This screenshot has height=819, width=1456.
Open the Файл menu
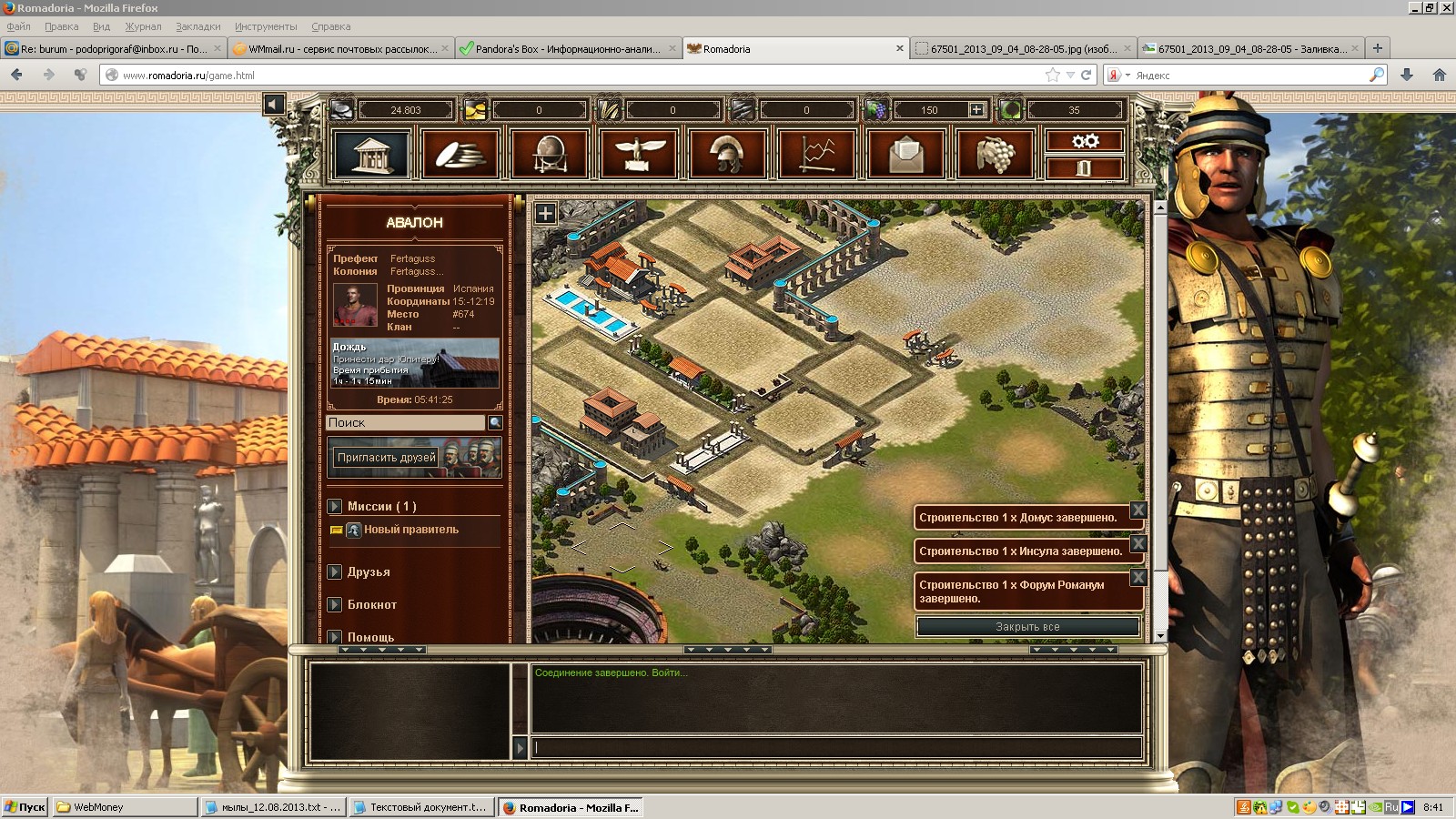[19, 26]
